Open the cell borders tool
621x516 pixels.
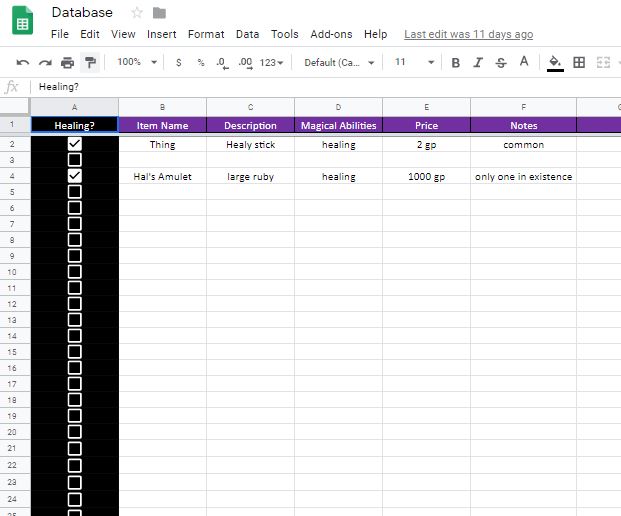(x=578, y=62)
